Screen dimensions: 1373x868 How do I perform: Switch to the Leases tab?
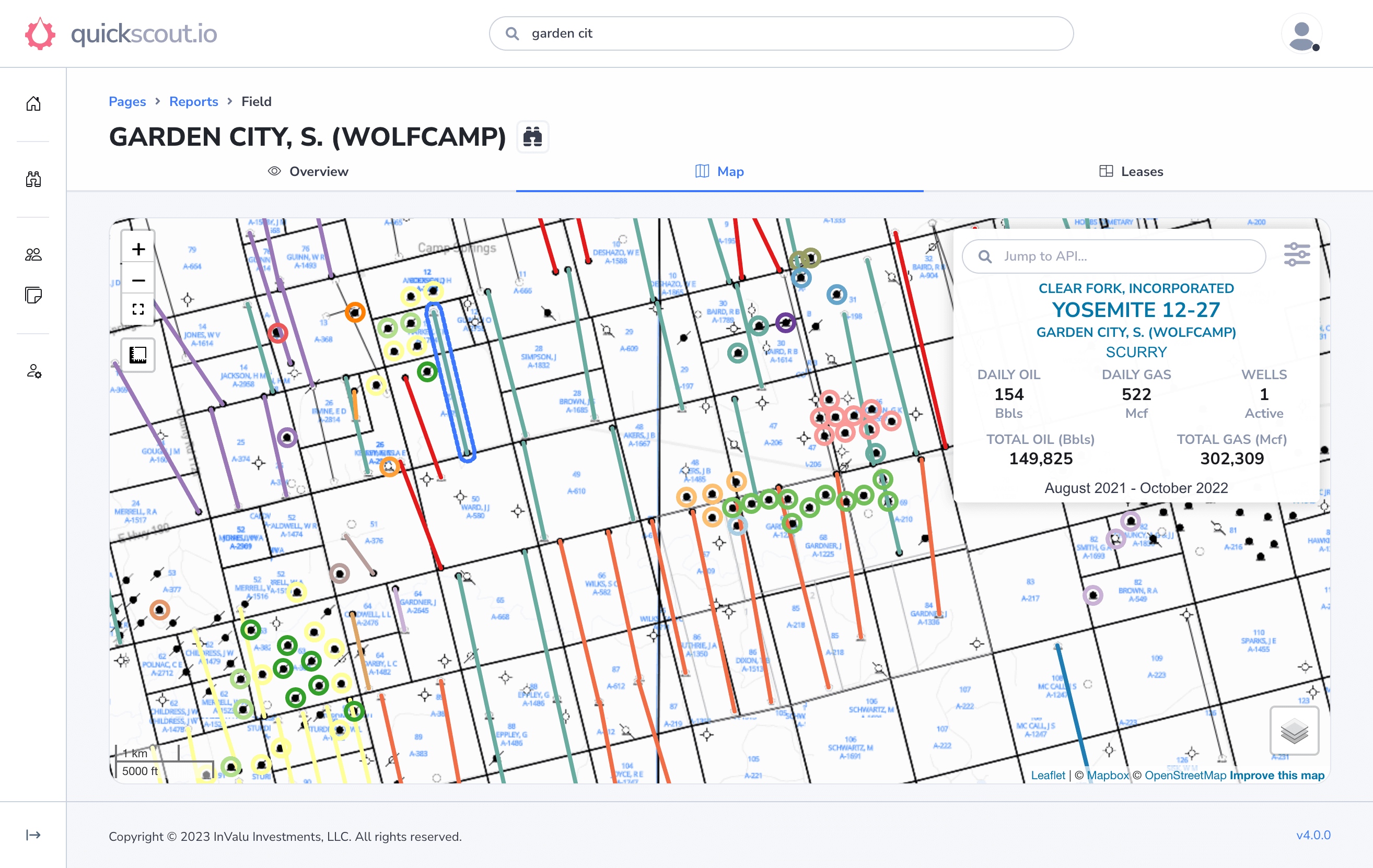point(1131,171)
